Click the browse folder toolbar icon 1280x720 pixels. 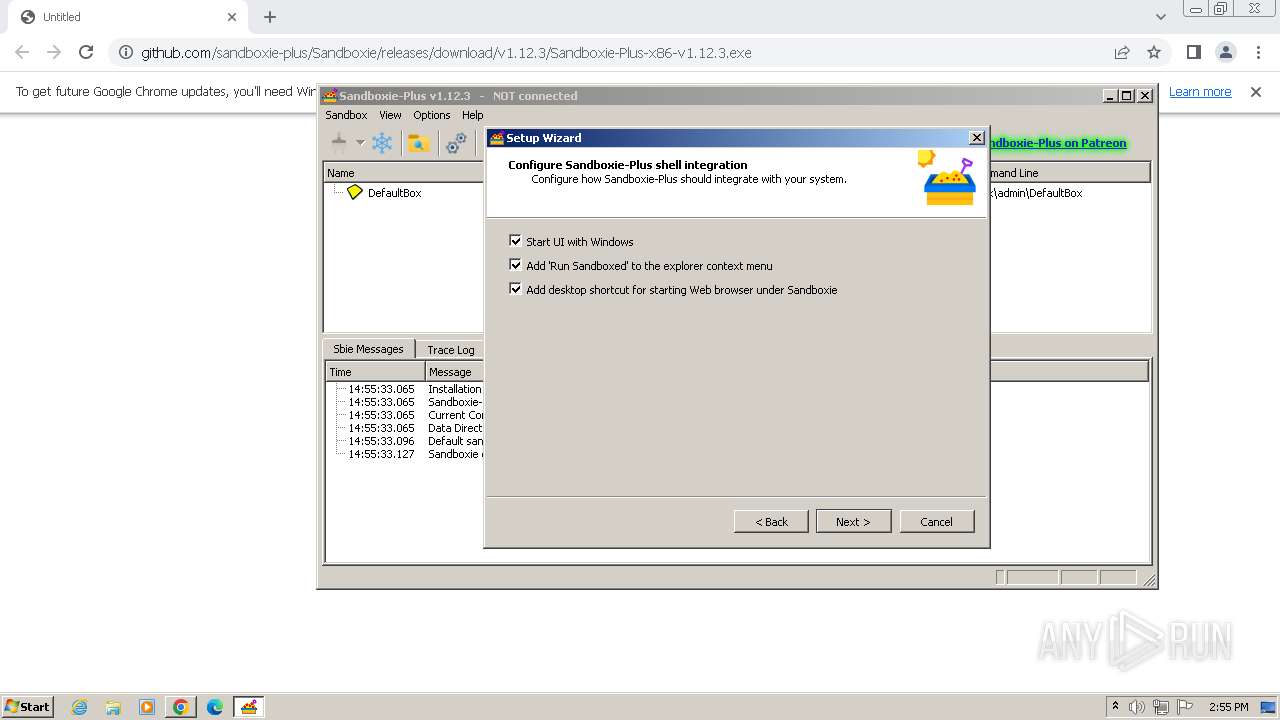click(x=418, y=143)
